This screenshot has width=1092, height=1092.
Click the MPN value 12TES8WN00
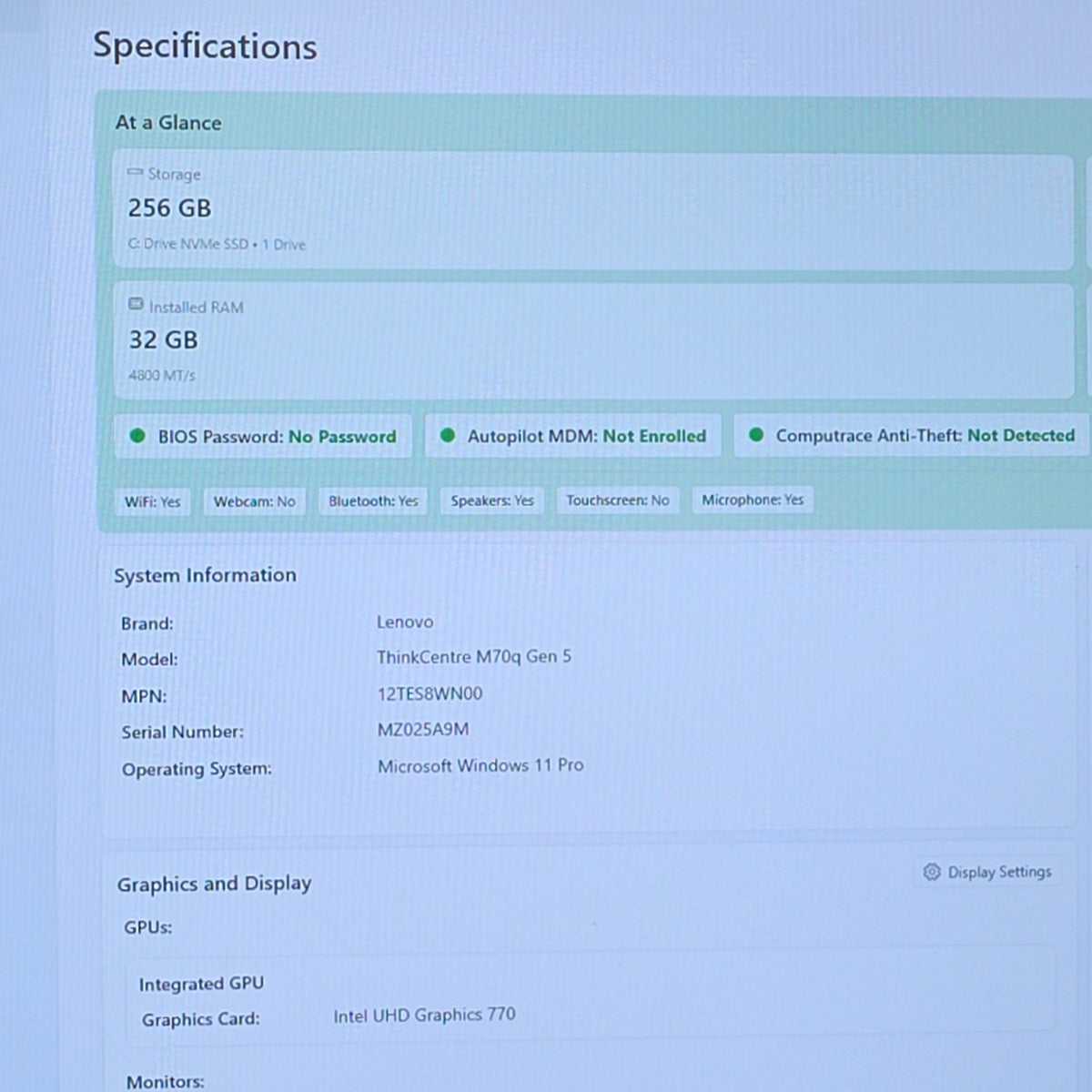point(430,693)
